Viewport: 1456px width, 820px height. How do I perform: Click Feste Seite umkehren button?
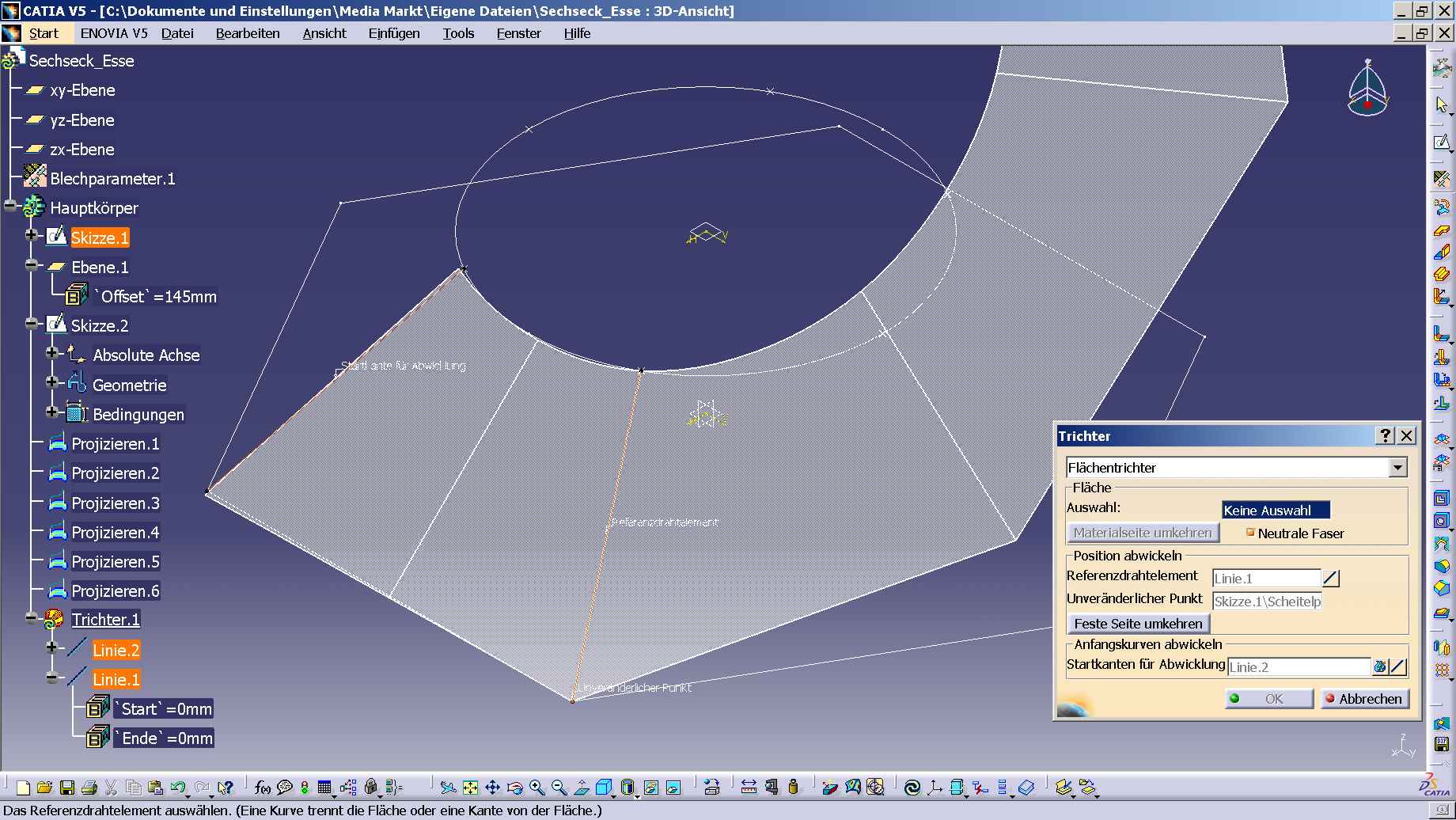point(1138,624)
